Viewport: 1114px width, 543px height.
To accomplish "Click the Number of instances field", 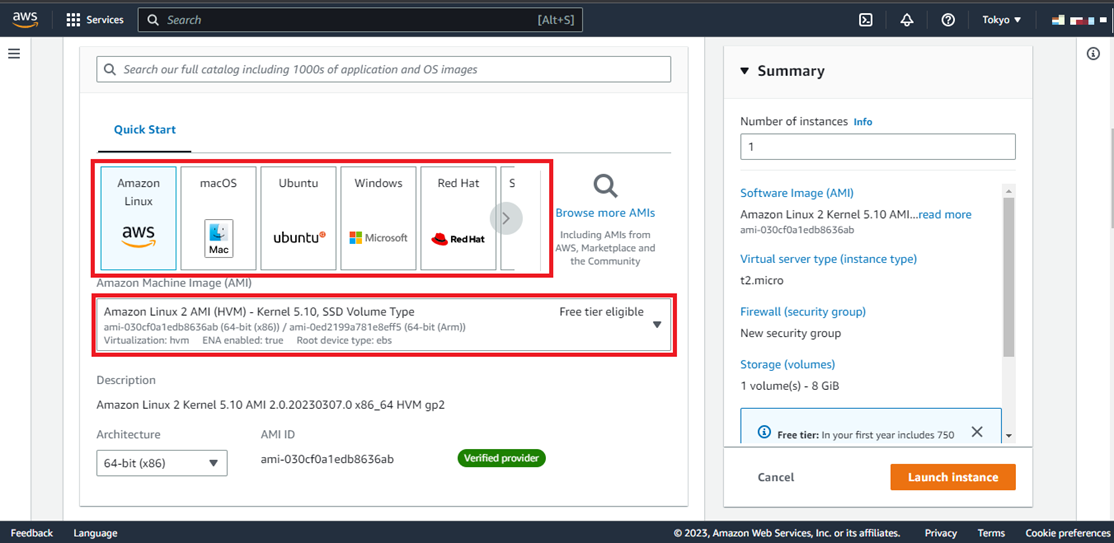I will tap(877, 147).
